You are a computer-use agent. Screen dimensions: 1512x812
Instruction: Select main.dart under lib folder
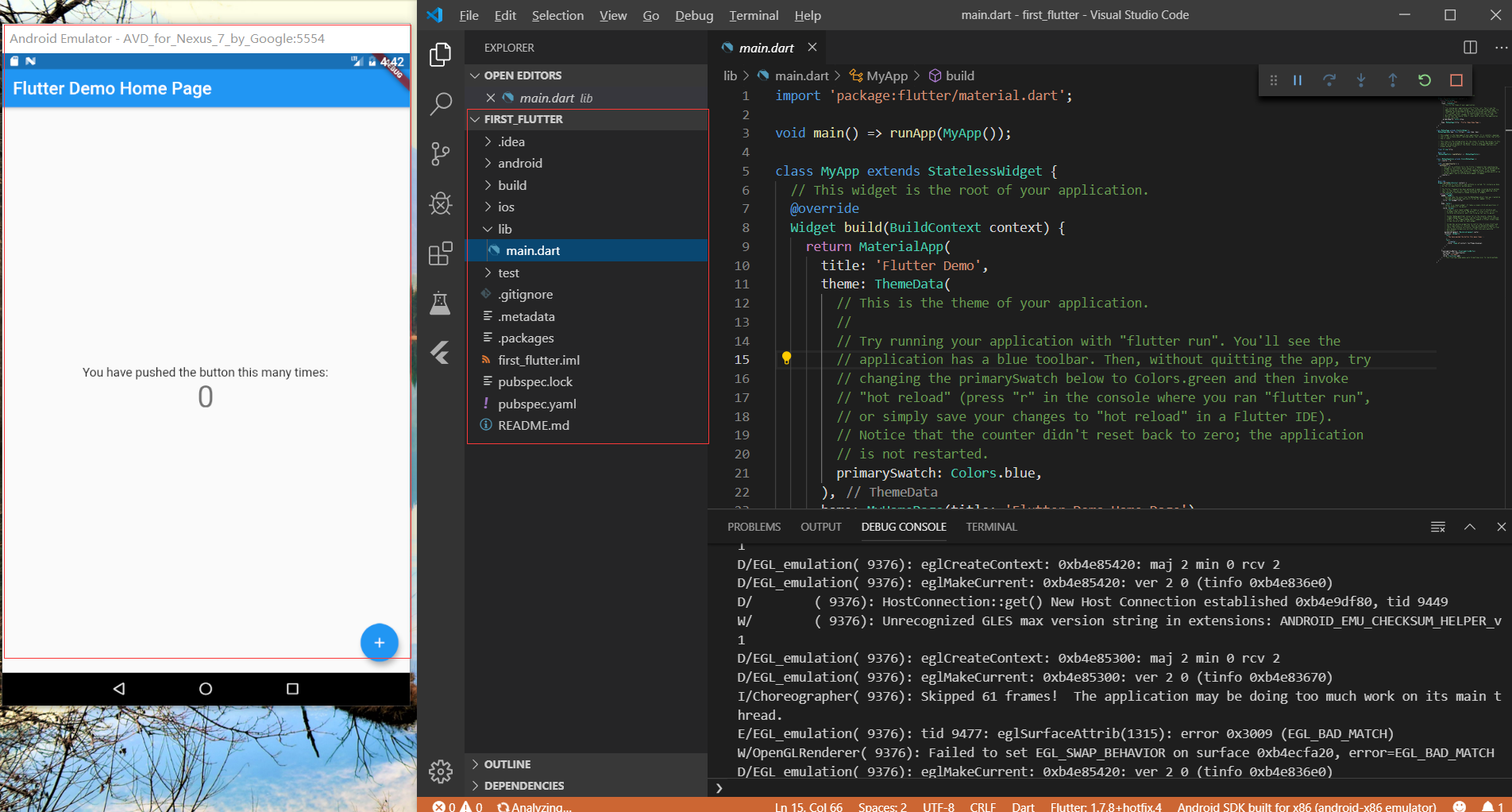coord(588,250)
